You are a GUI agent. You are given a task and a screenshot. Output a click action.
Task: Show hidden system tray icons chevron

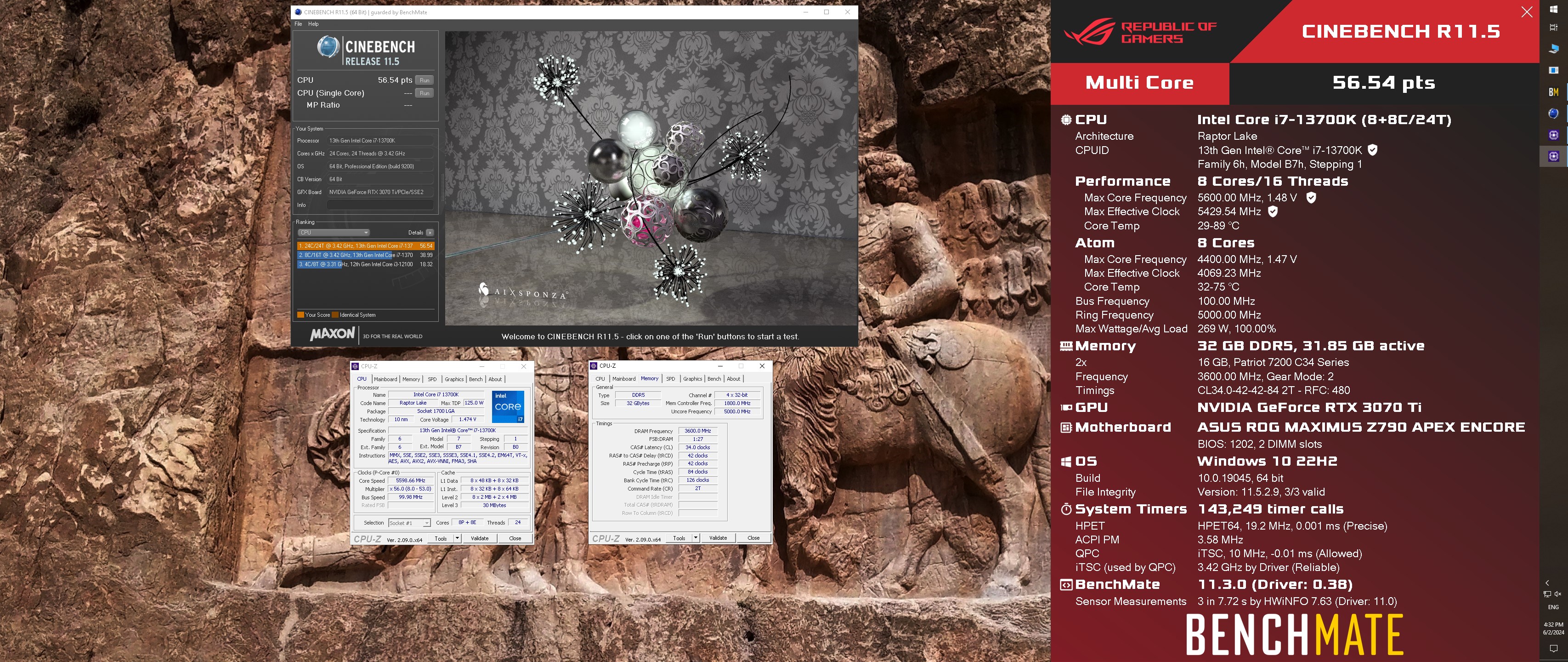tap(1547, 583)
